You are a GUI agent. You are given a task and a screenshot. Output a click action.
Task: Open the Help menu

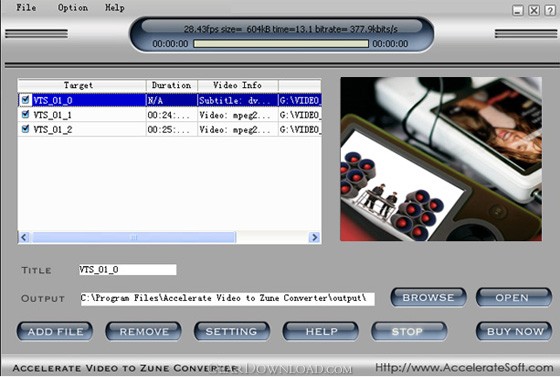[x=115, y=7]
